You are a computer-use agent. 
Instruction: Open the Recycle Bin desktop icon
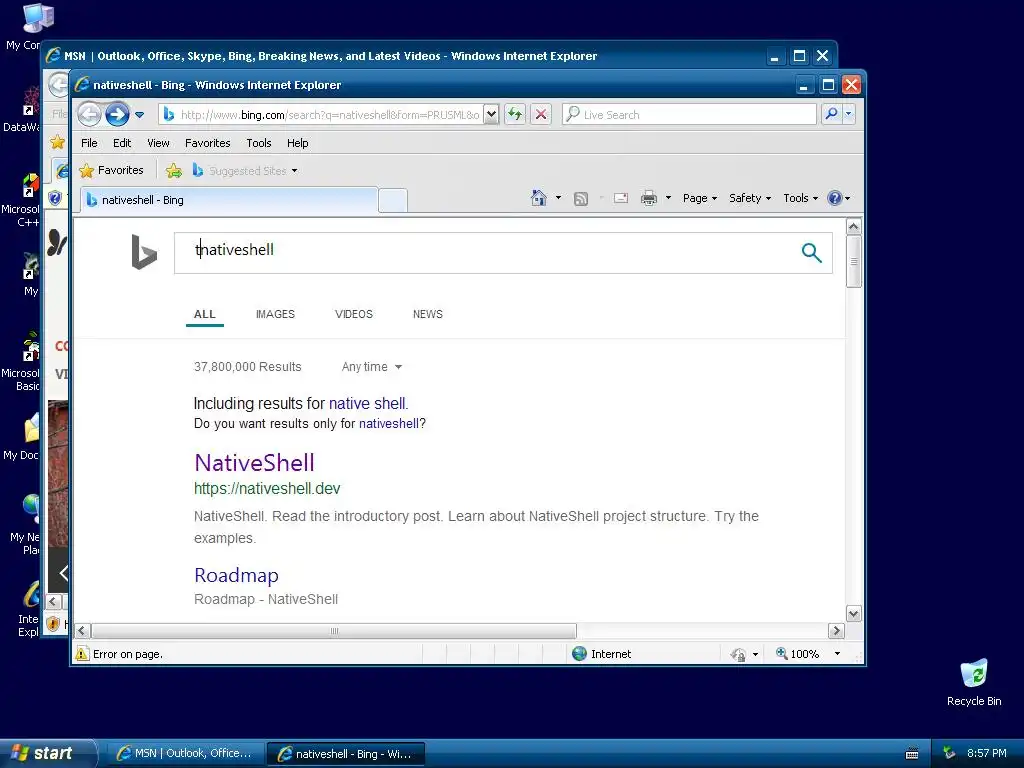coord(974,683)
